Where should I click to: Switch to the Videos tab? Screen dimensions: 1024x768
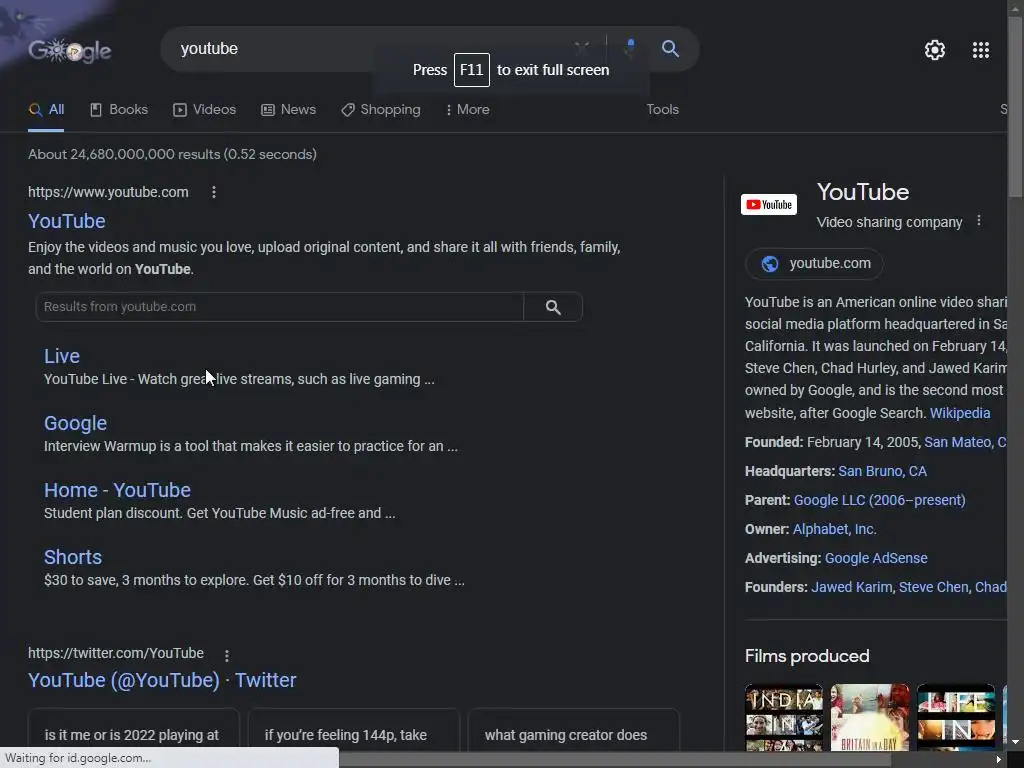[204, 110]
